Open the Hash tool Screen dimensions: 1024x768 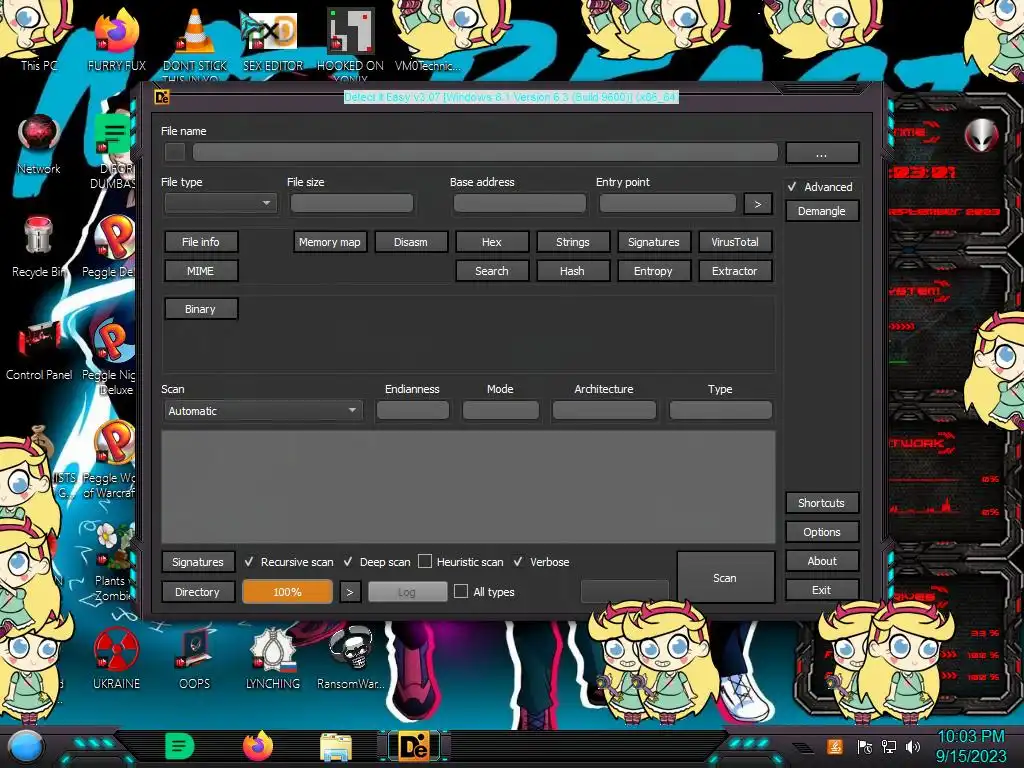point(573,270)
